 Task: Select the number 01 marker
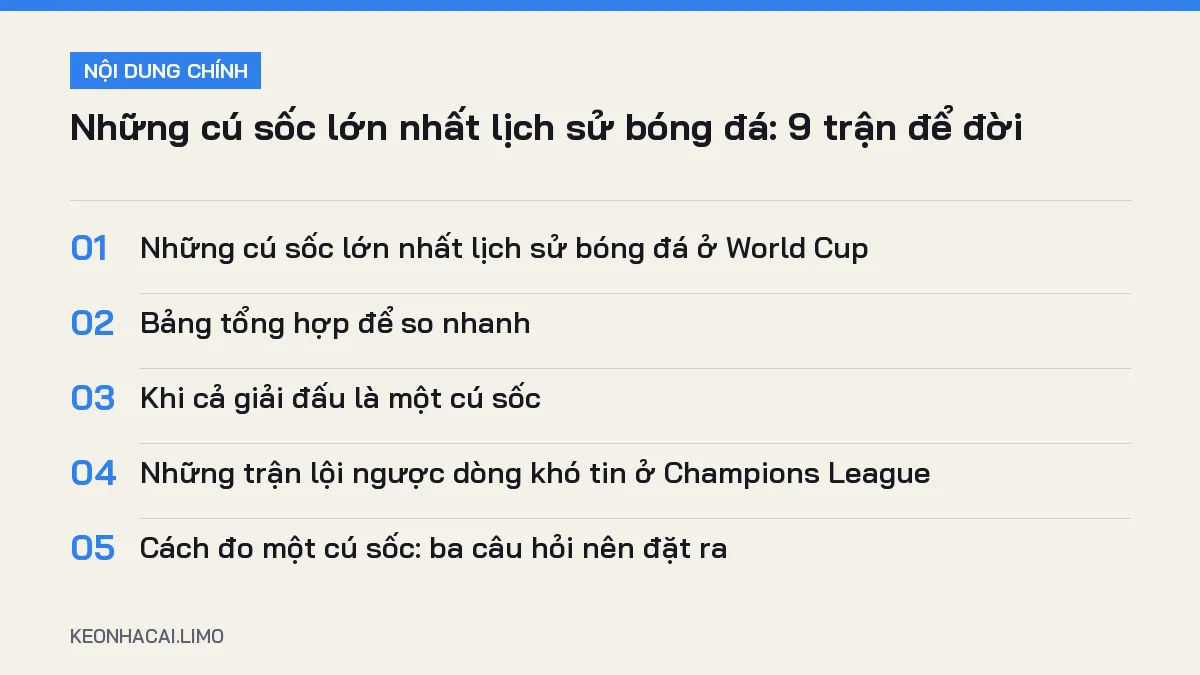pos(89,248)
